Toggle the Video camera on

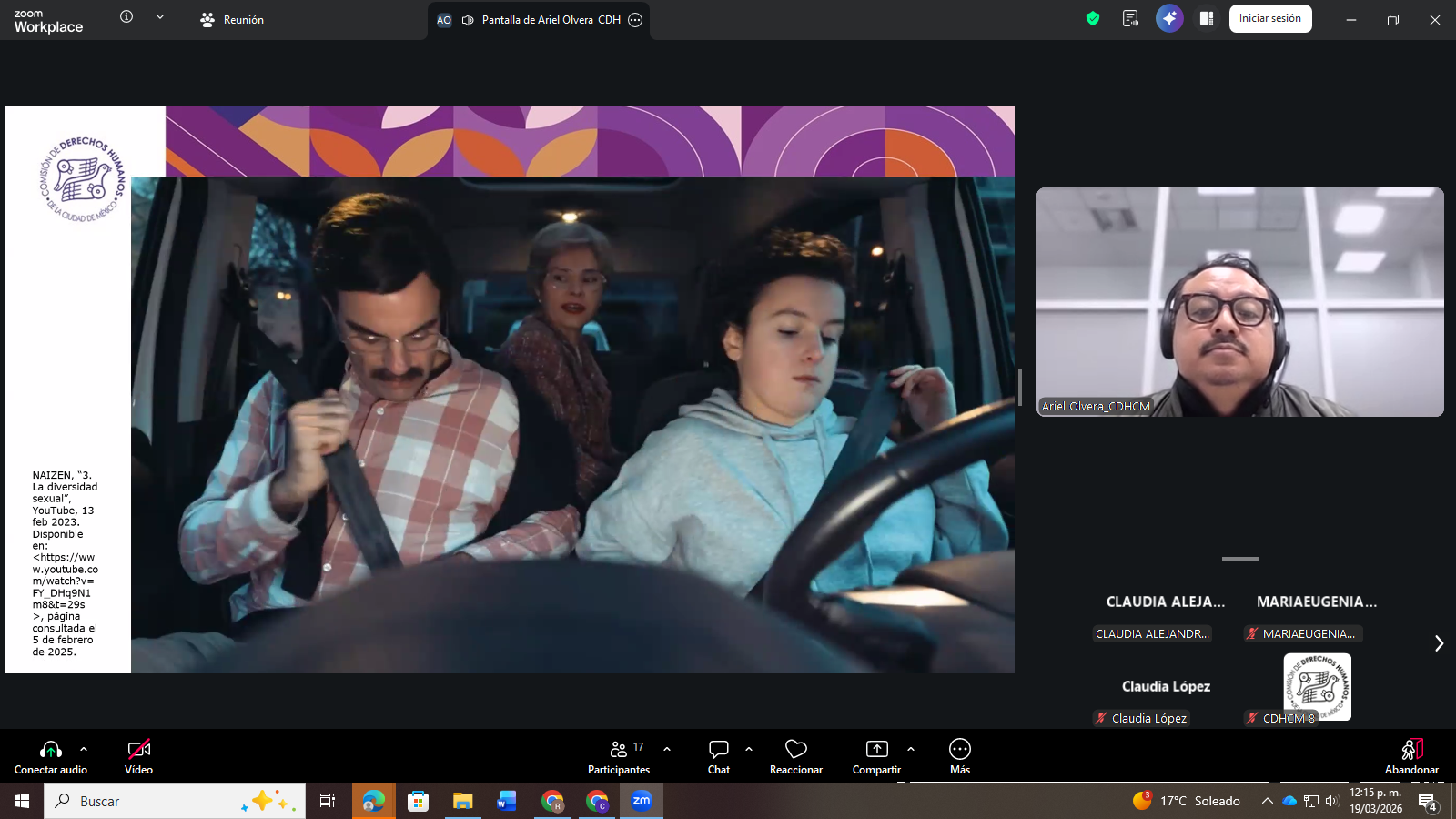[138, 756]
